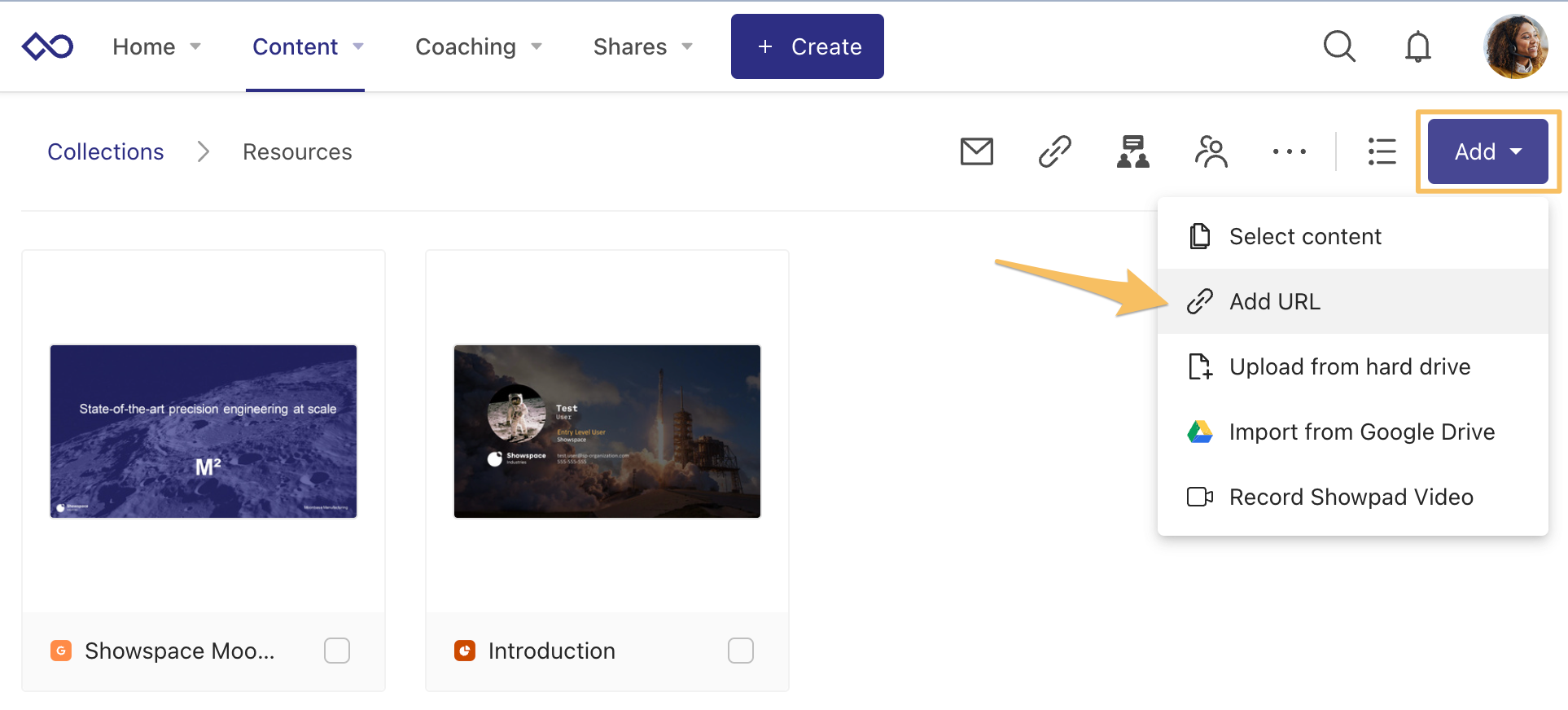Go to the Collections breadcrumb link

106,151
